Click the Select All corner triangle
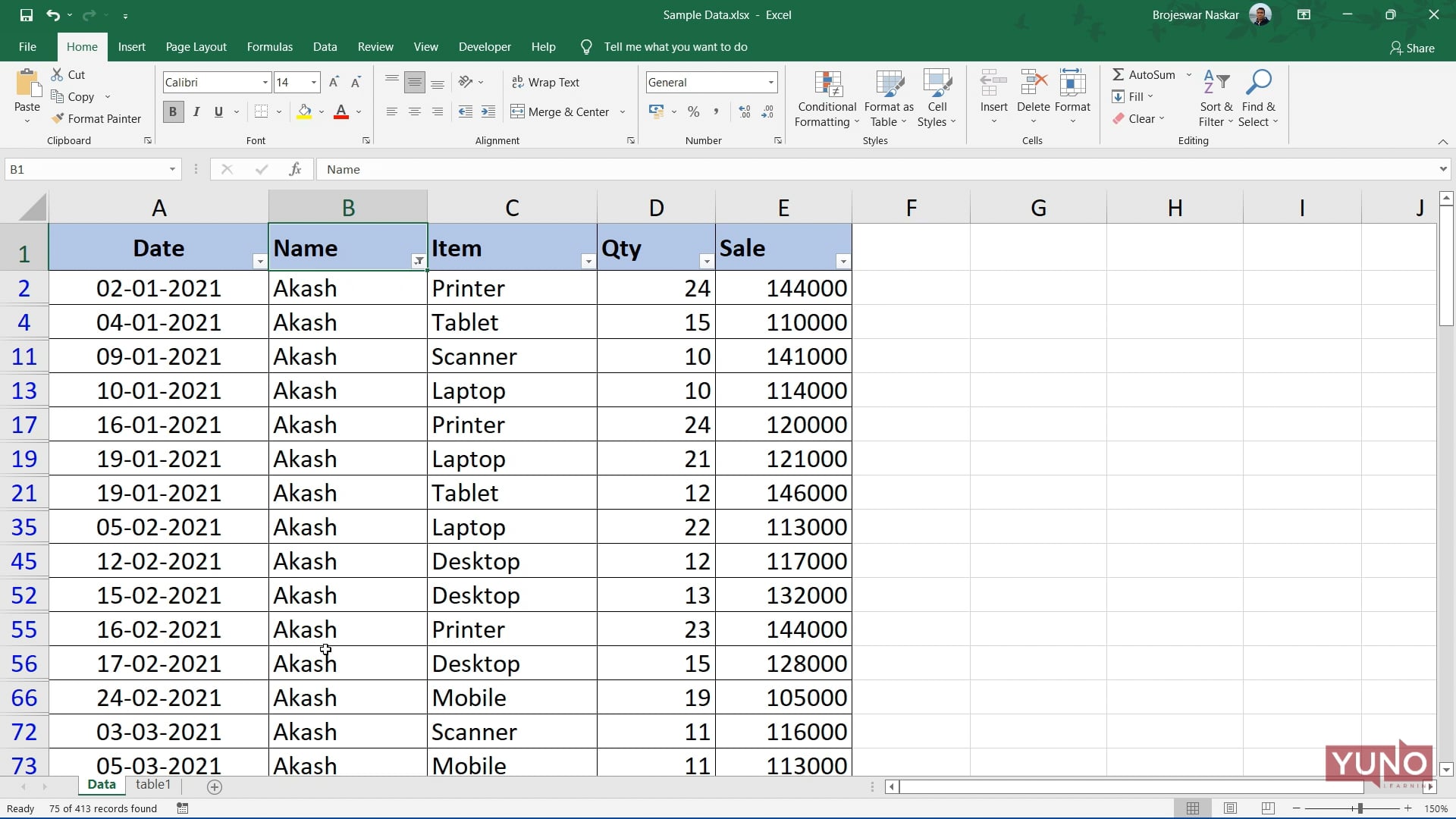The height and width of the screenshot is (819, 1456). [x=32, y=207]
